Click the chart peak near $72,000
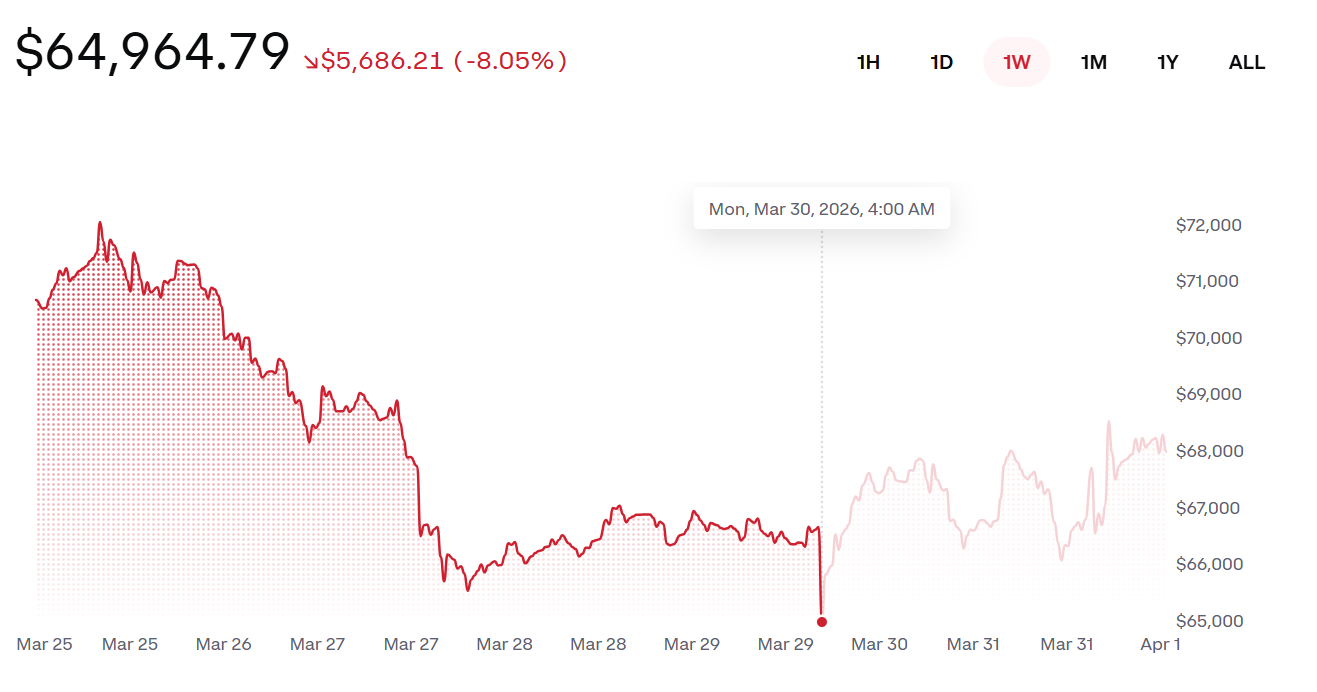Image resolution: width=1317 pixels, height=692 pixels. point(100,223)
